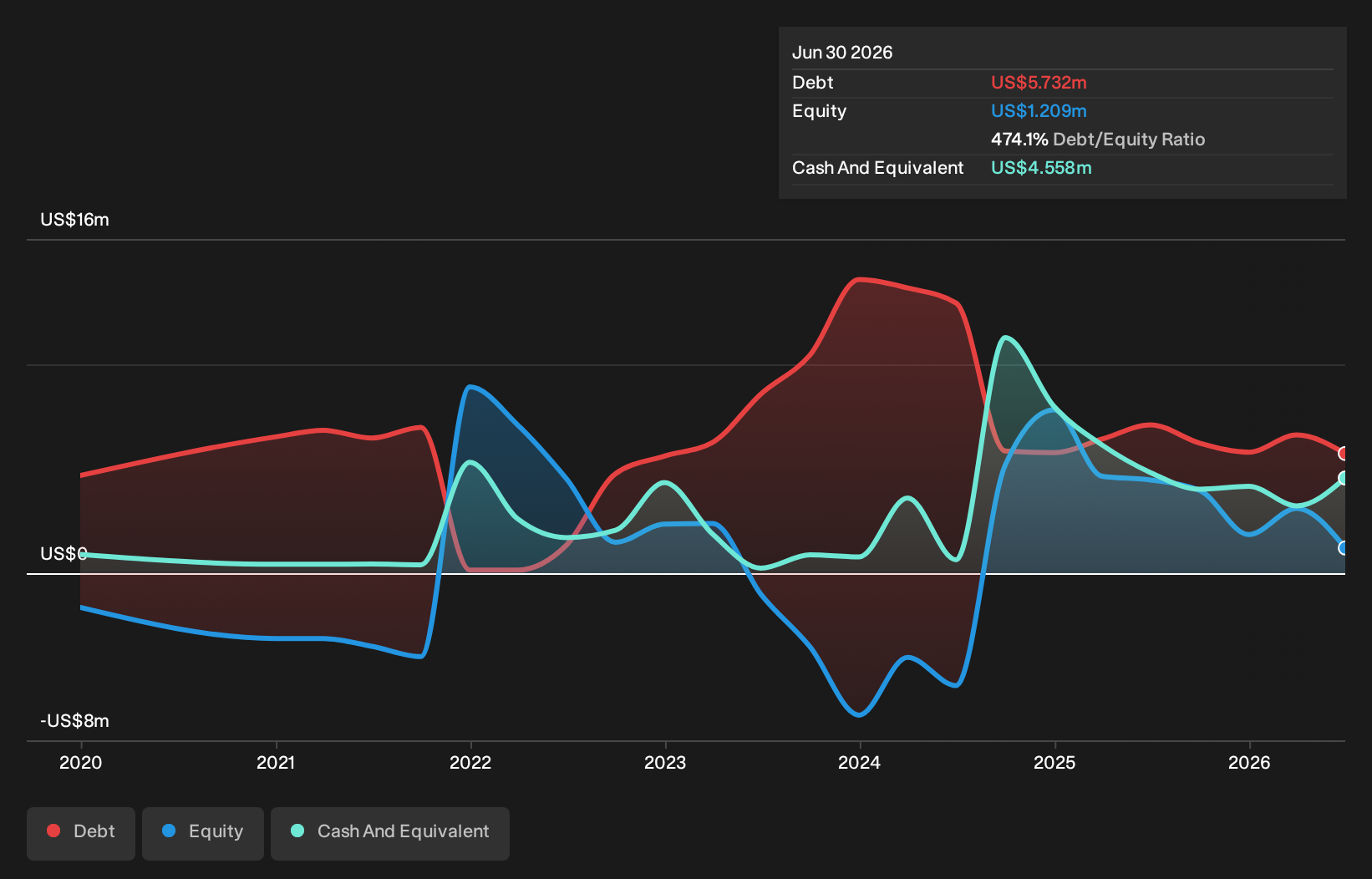The width and height of the screenshot is (1372, 879).
Task: Select the teal Cash endpoint marker
Action: pos(1344,478)
